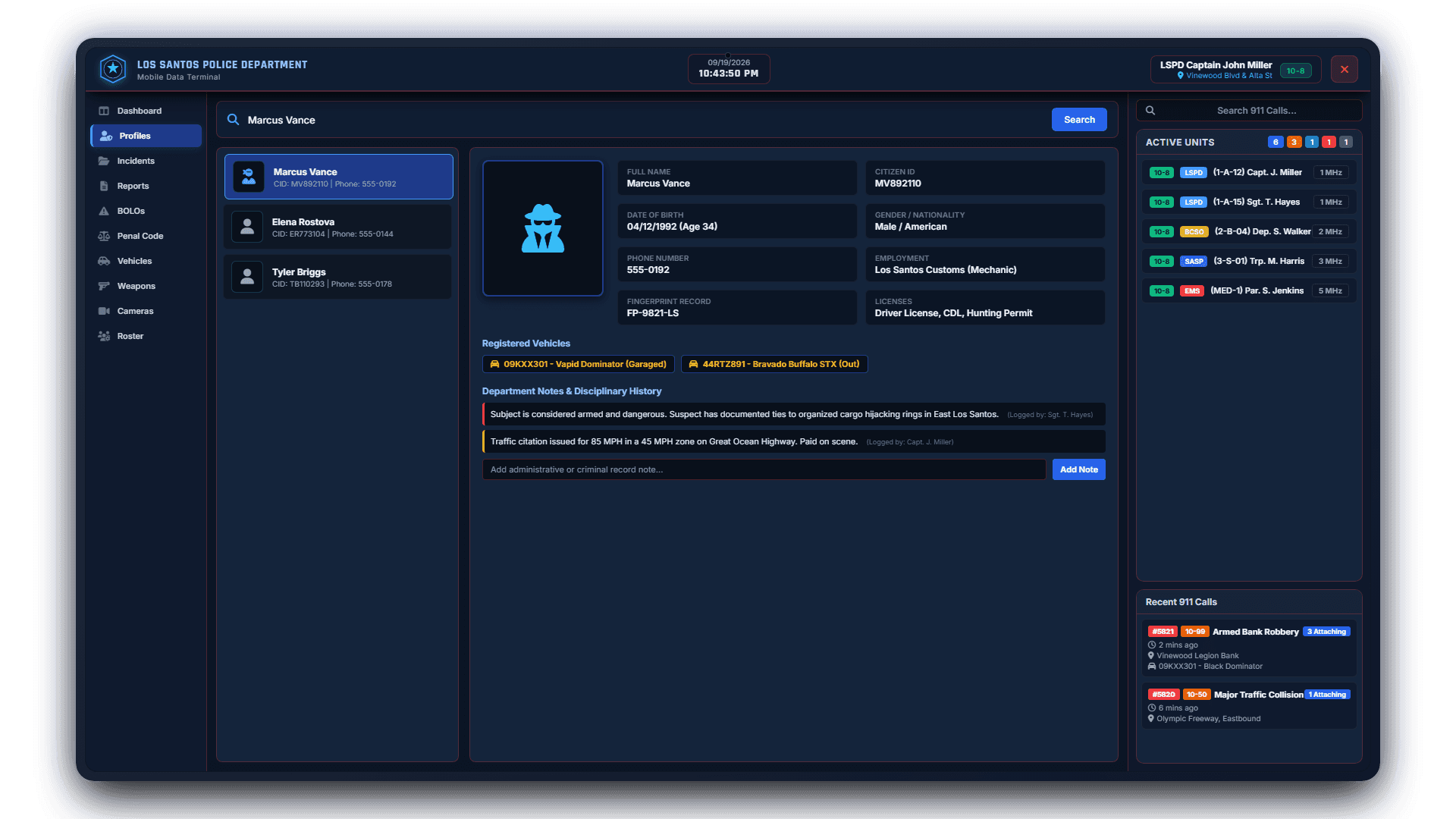The width and height of the screenshot is (1456, 819).
Task: Open the Bravado Buffalo STX vehicle tag
Action: click(x=774, y=364)
